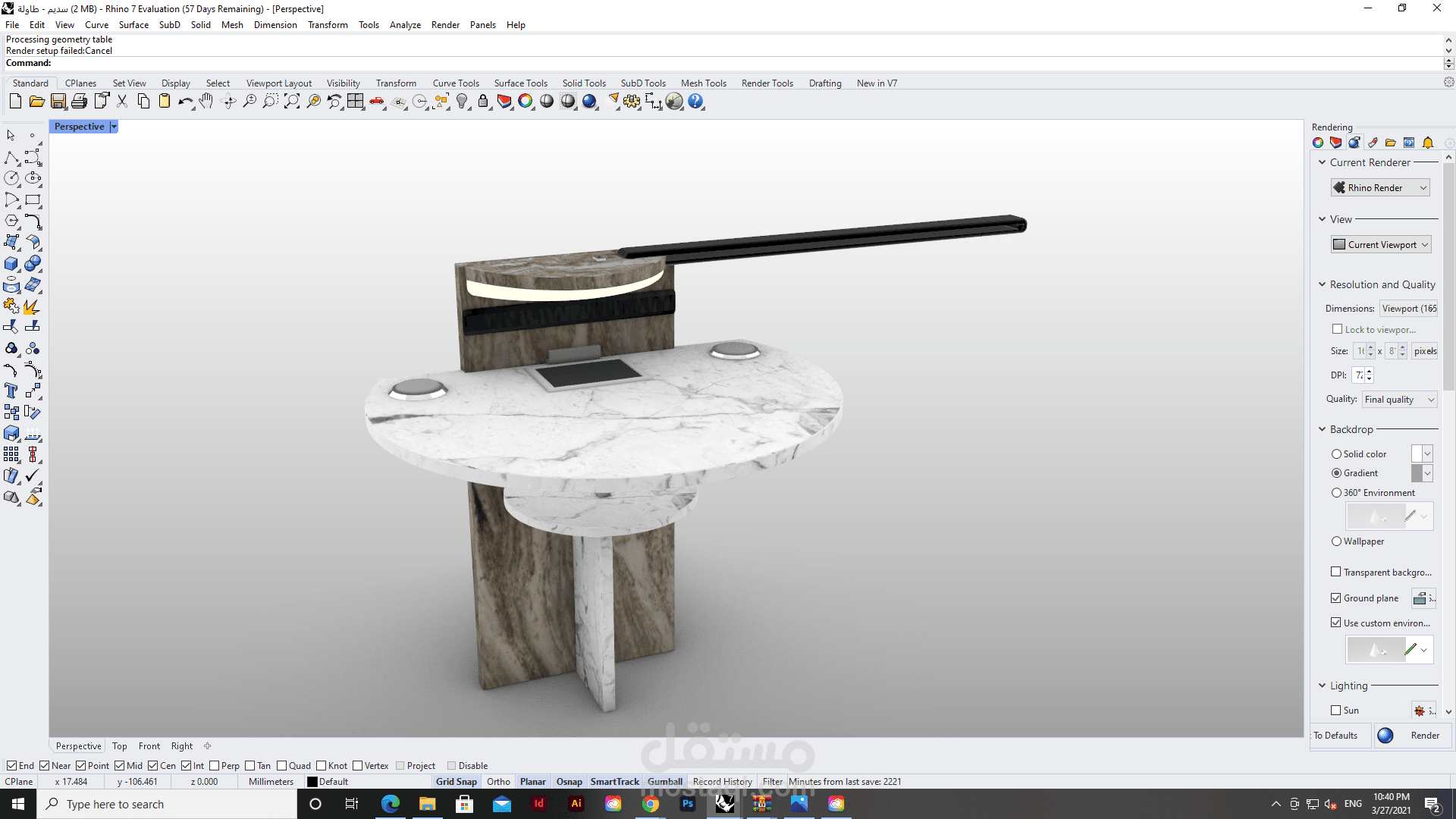Open the Surface menu
Image resolution: width=1456 pixels, height=819 pixels.
tap(133, 25)
